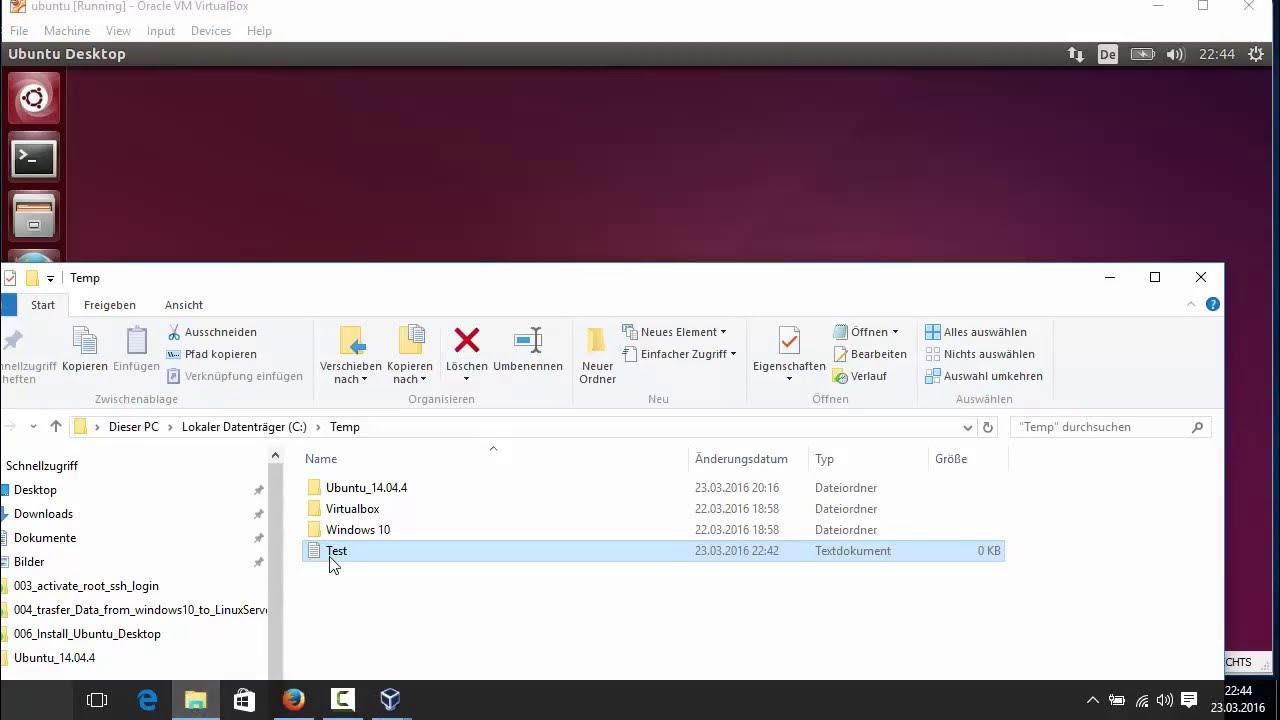Open the Ubuntu dash launcher icon

(34, 99)
